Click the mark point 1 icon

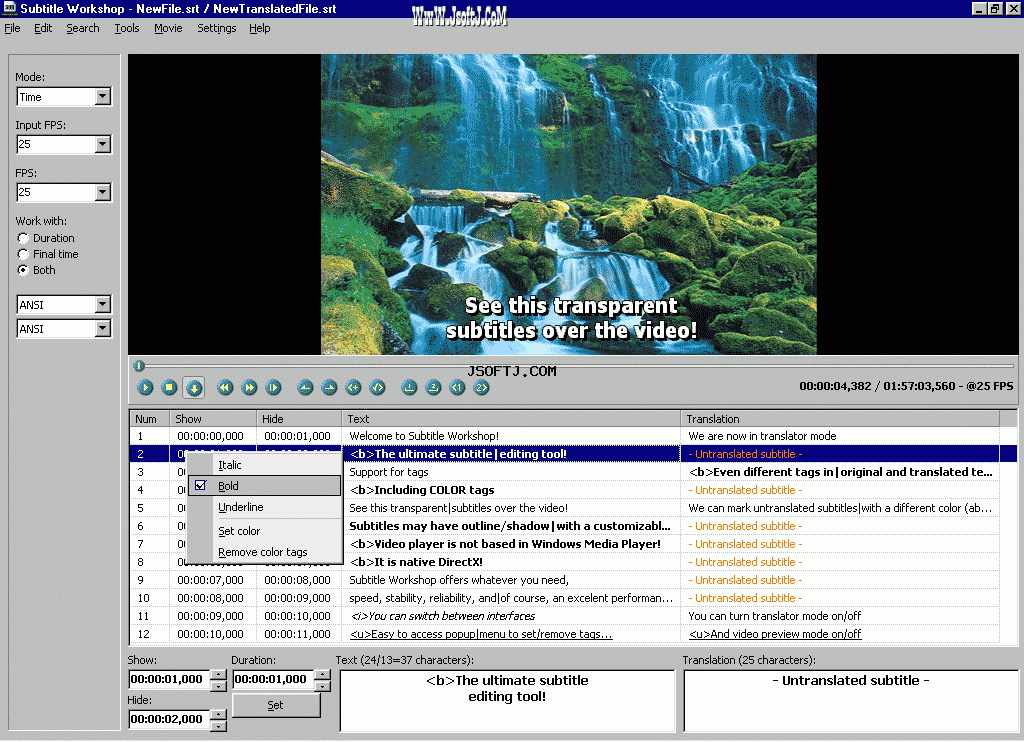point(409,387)
